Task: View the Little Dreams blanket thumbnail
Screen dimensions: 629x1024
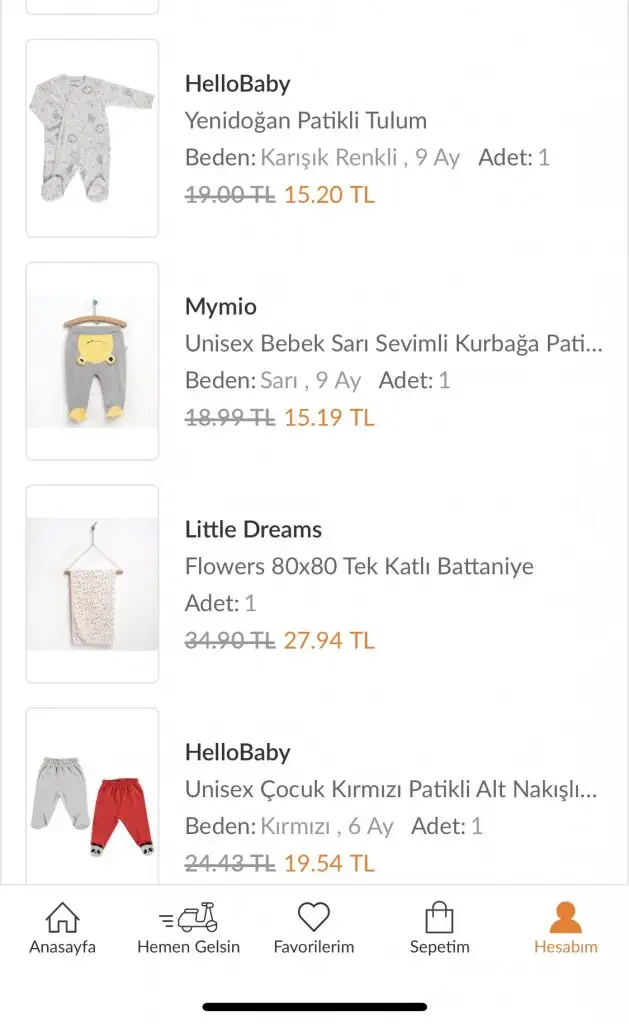Action: coord(92,584)
